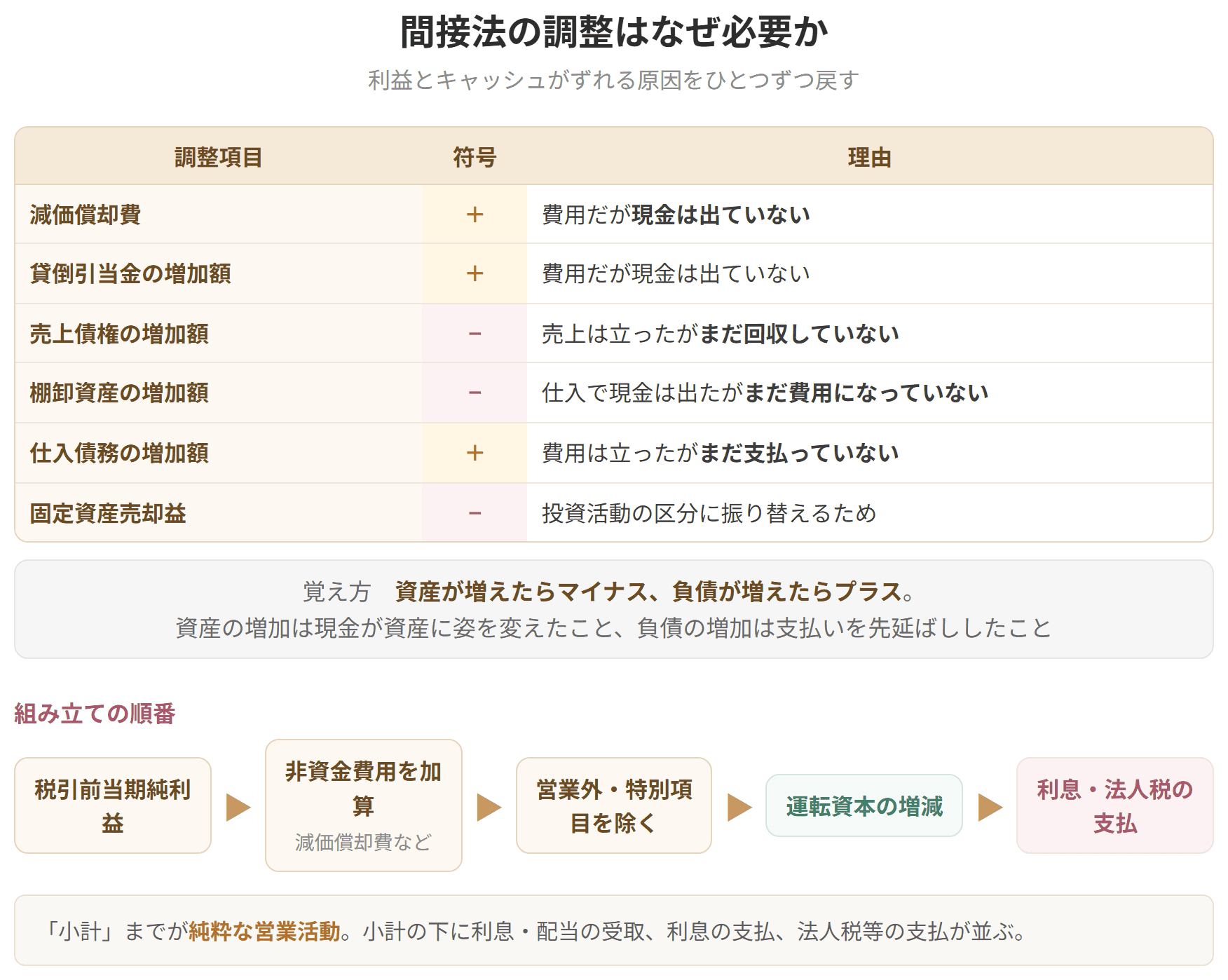
Task: Click the green 運転資本の増減 step box
Action: (x=864, y=805)
